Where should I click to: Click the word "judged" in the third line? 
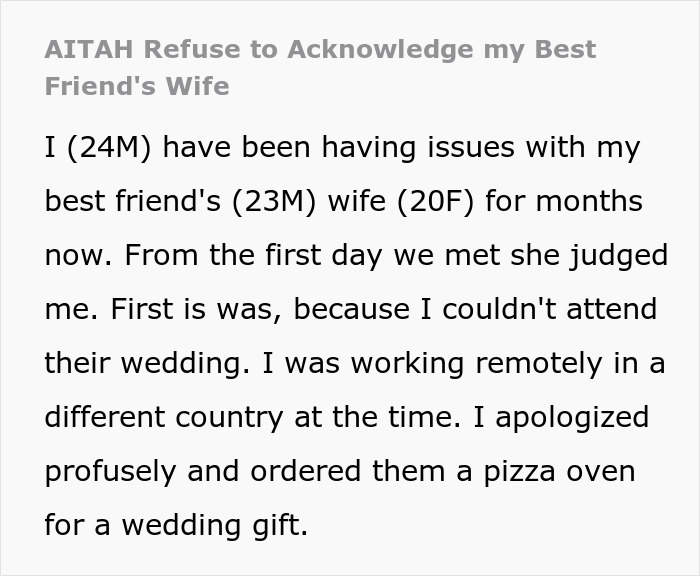(618, 256)
